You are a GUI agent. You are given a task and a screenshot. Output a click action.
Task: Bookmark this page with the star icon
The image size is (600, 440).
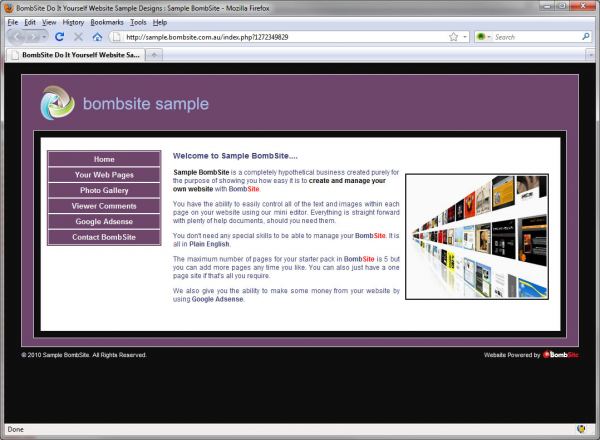tap(453, 37)
